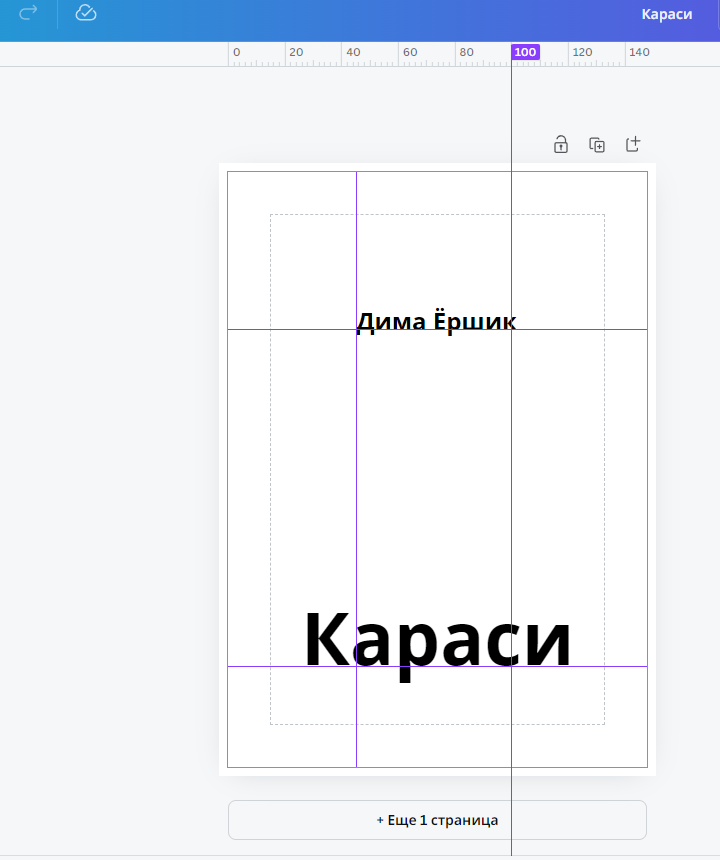720x860 pixels.
Task: Click the 80 mark on the ruler
Action: [467, 52]
